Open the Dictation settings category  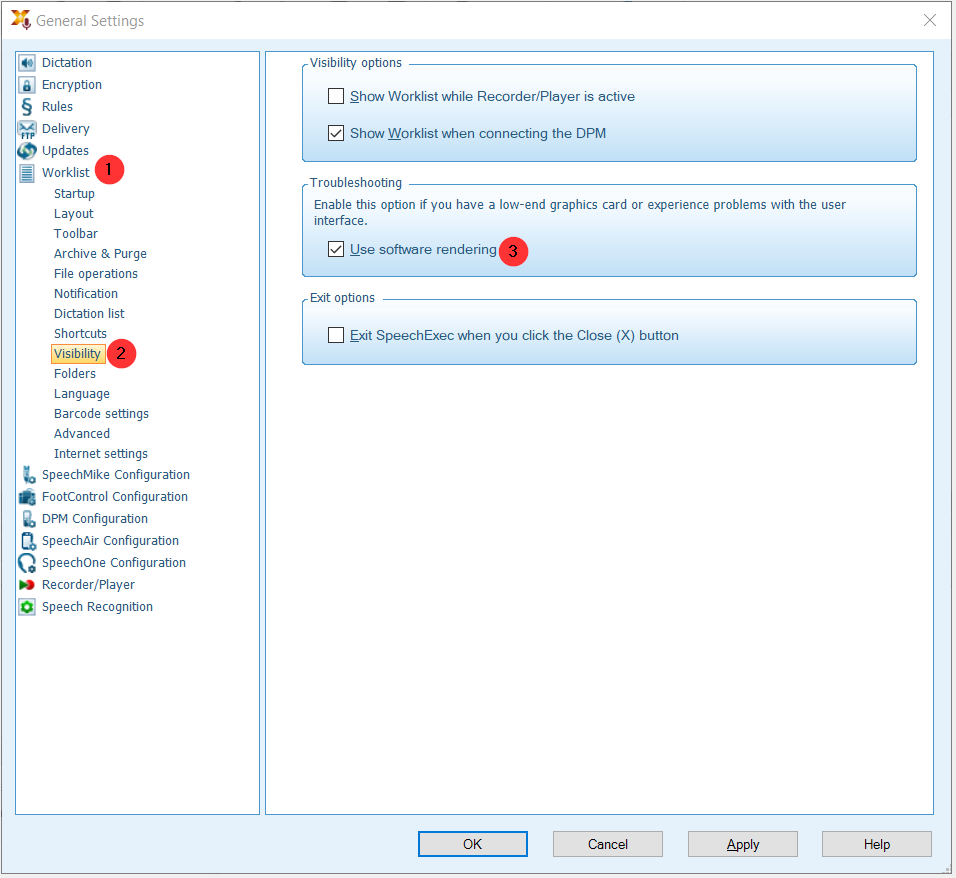pos(66,63)
